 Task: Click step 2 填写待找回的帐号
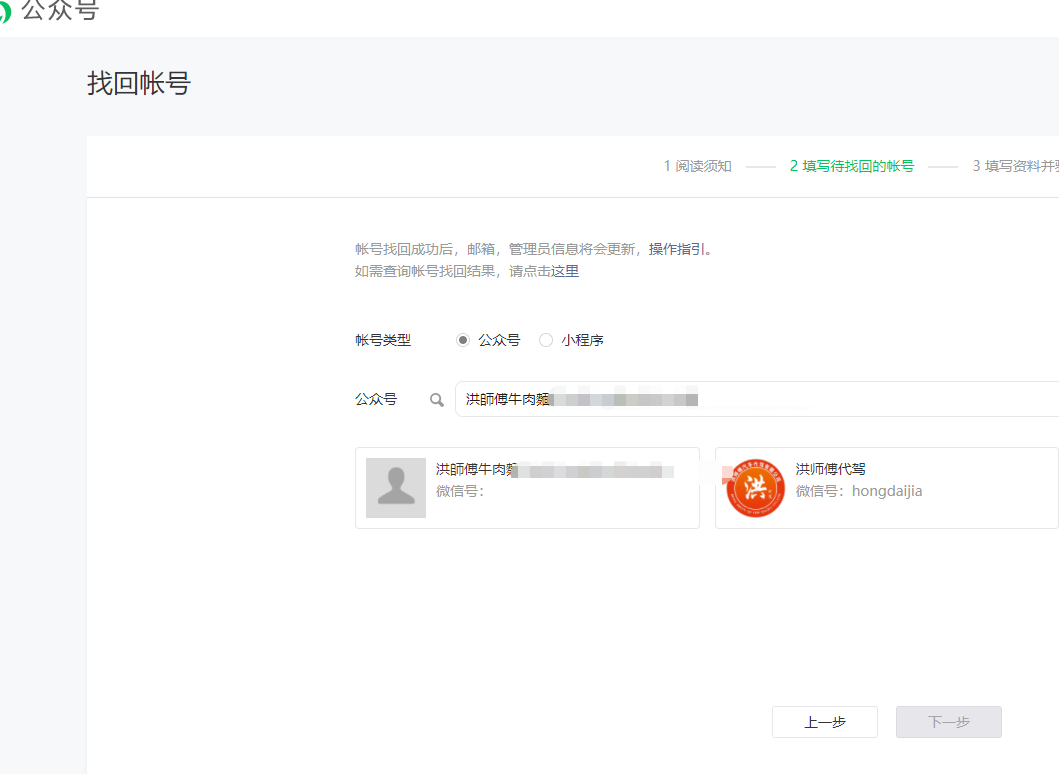852,166
